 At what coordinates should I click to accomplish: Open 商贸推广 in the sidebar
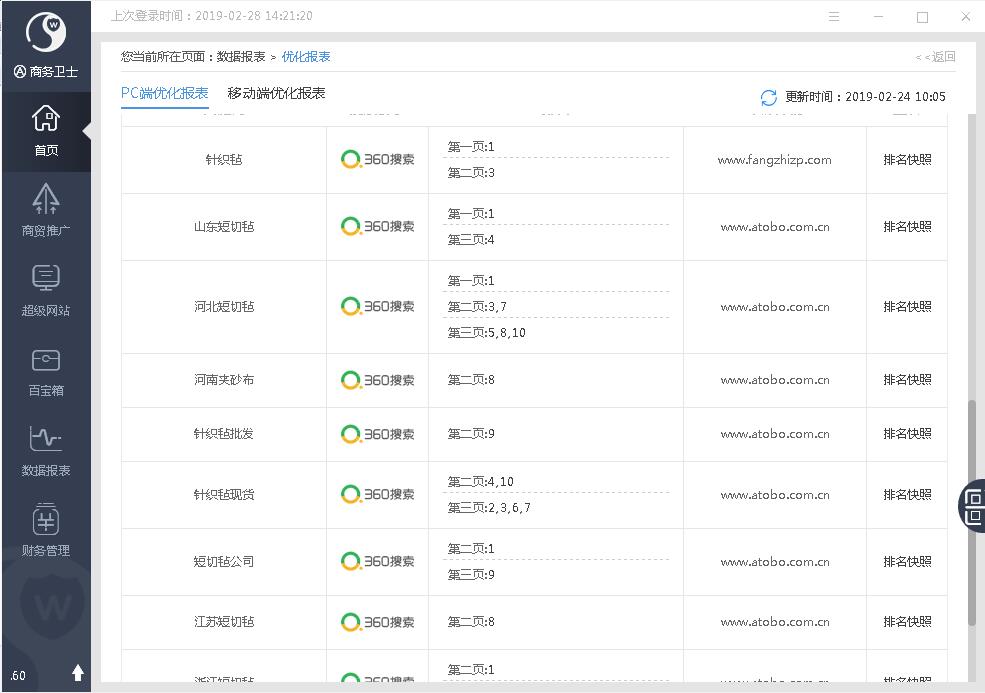point(45,210)
